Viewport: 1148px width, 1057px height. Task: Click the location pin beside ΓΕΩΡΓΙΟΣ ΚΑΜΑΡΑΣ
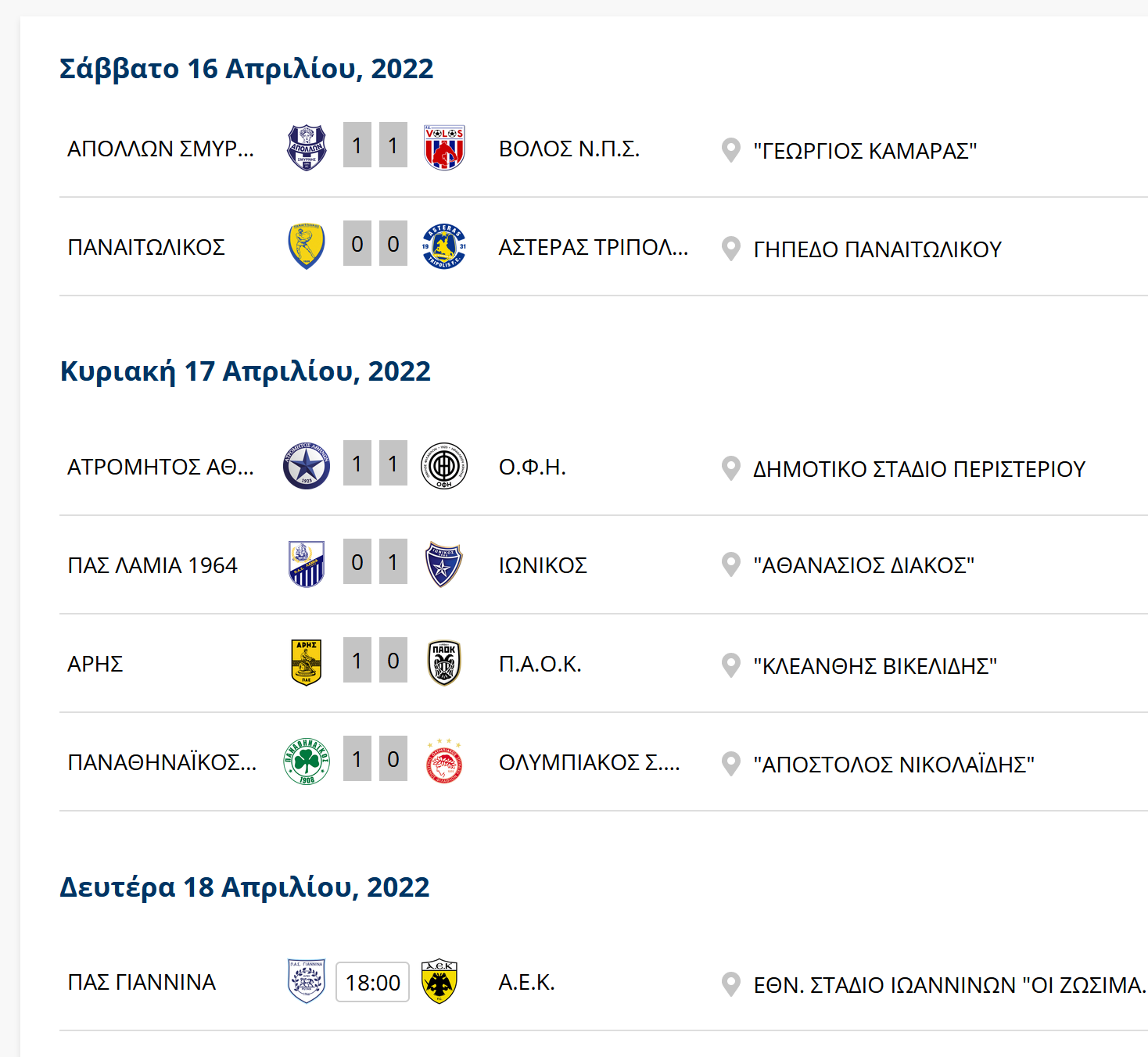730,150
